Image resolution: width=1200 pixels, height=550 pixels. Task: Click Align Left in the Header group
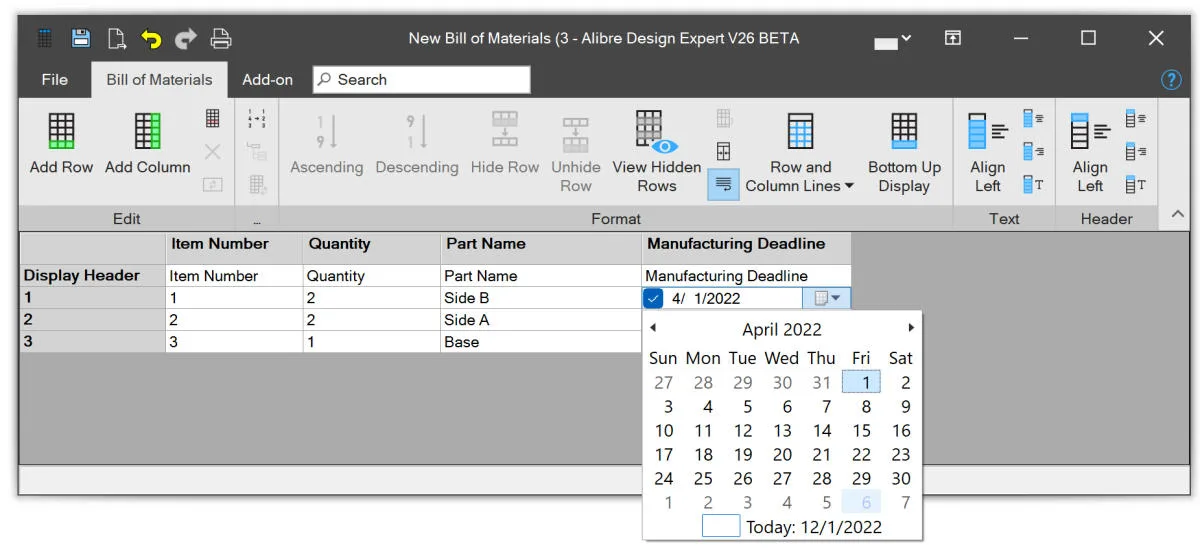pos(1090,152)
